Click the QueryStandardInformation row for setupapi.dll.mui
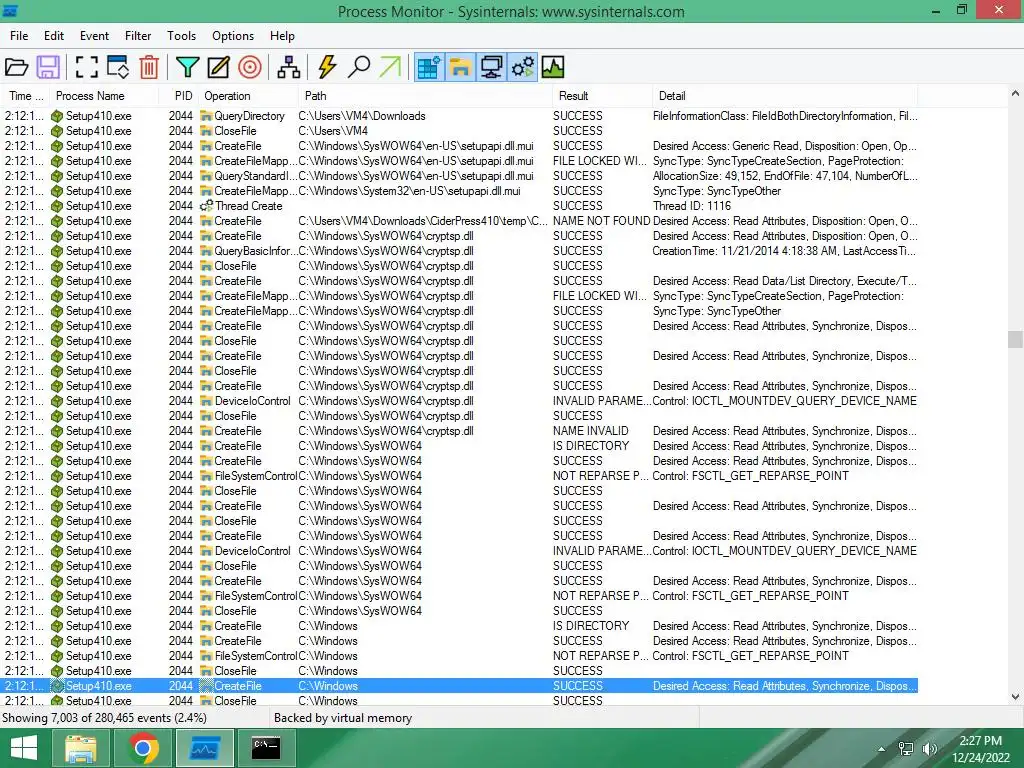Image resolution: width=1024 pixels, height=768 pixels. click(459, 176)
